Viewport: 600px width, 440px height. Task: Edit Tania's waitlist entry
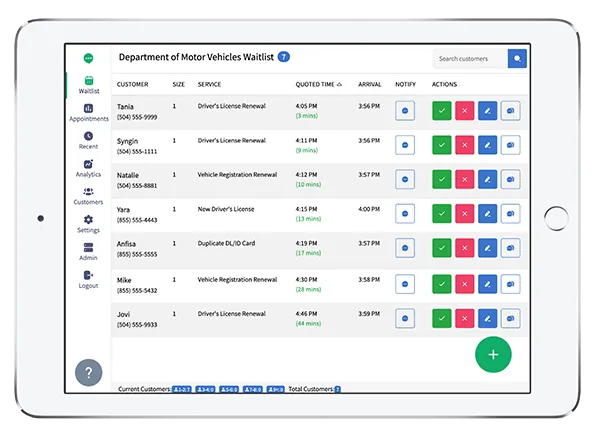pos(488,111)
